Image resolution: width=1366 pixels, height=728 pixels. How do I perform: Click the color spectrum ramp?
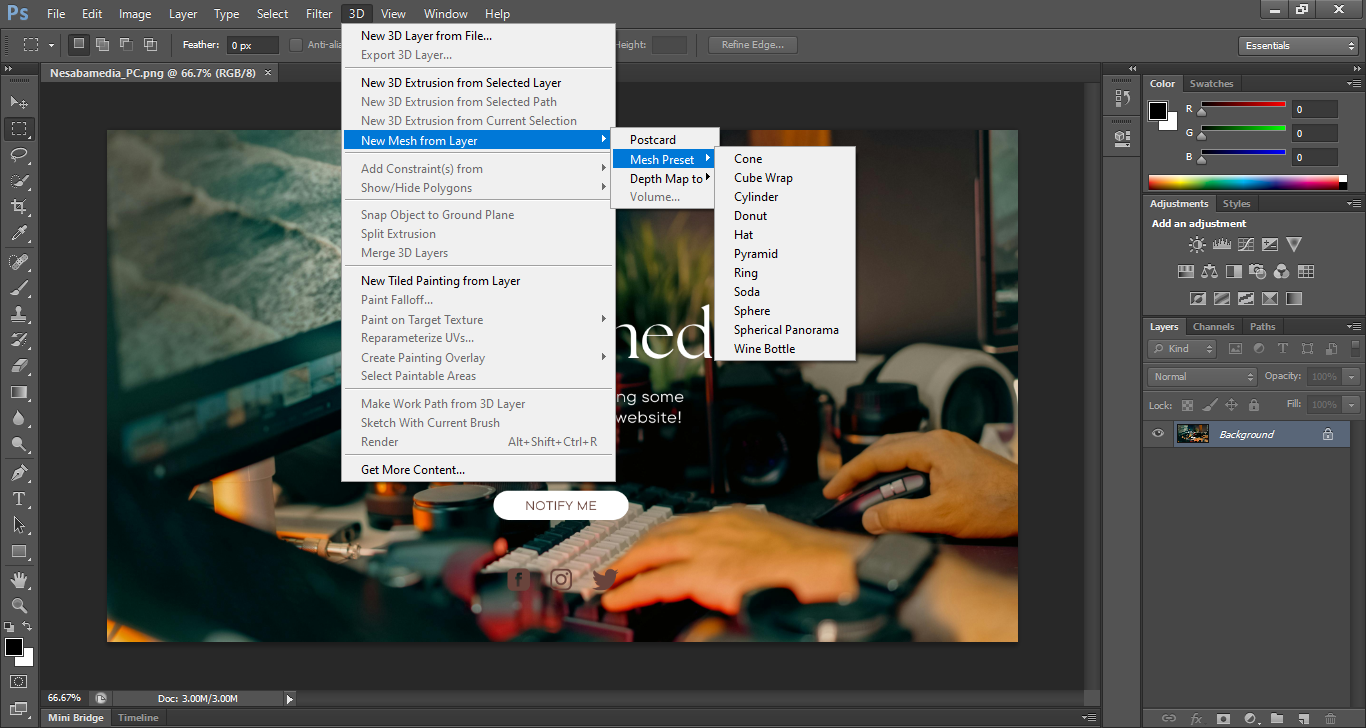1246,182
